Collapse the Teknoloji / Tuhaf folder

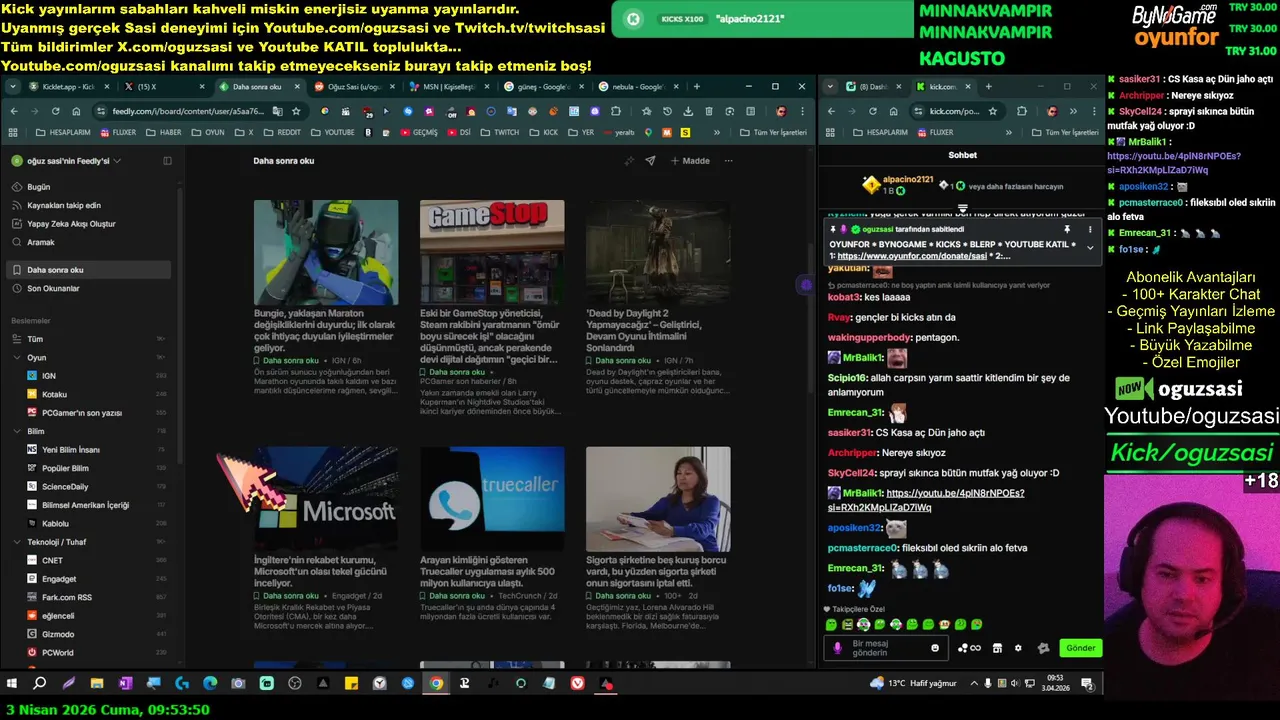17,542
